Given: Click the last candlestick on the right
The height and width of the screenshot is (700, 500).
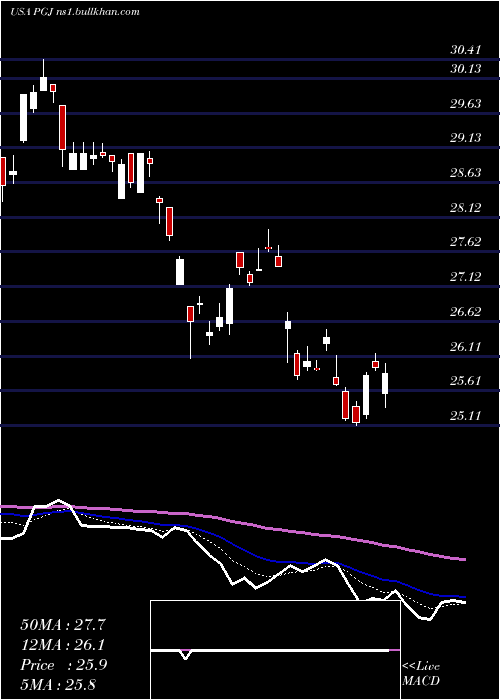Looking at the screenshot, I should tap(385, 385).
